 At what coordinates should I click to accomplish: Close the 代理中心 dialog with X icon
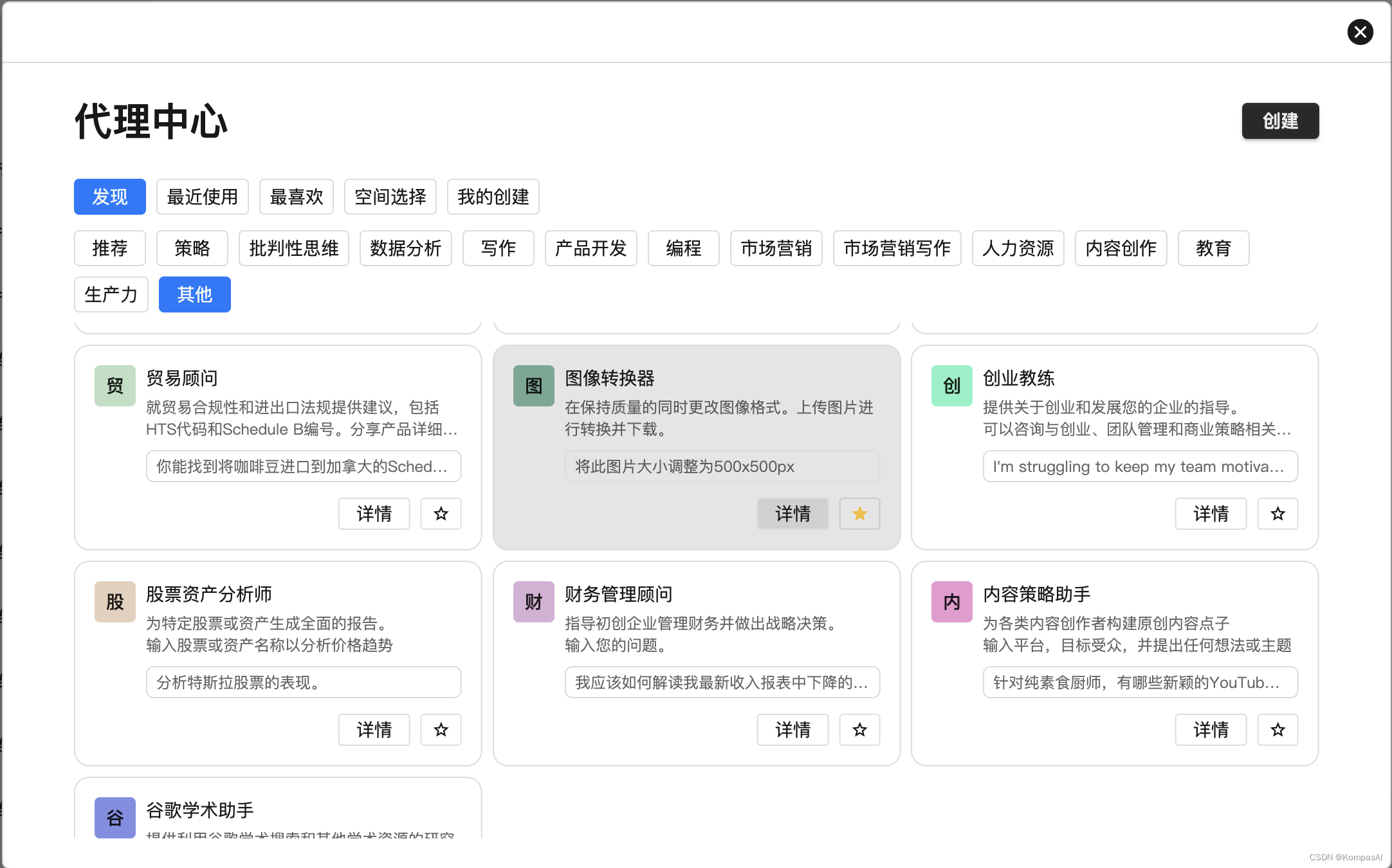pos(1360,32)
